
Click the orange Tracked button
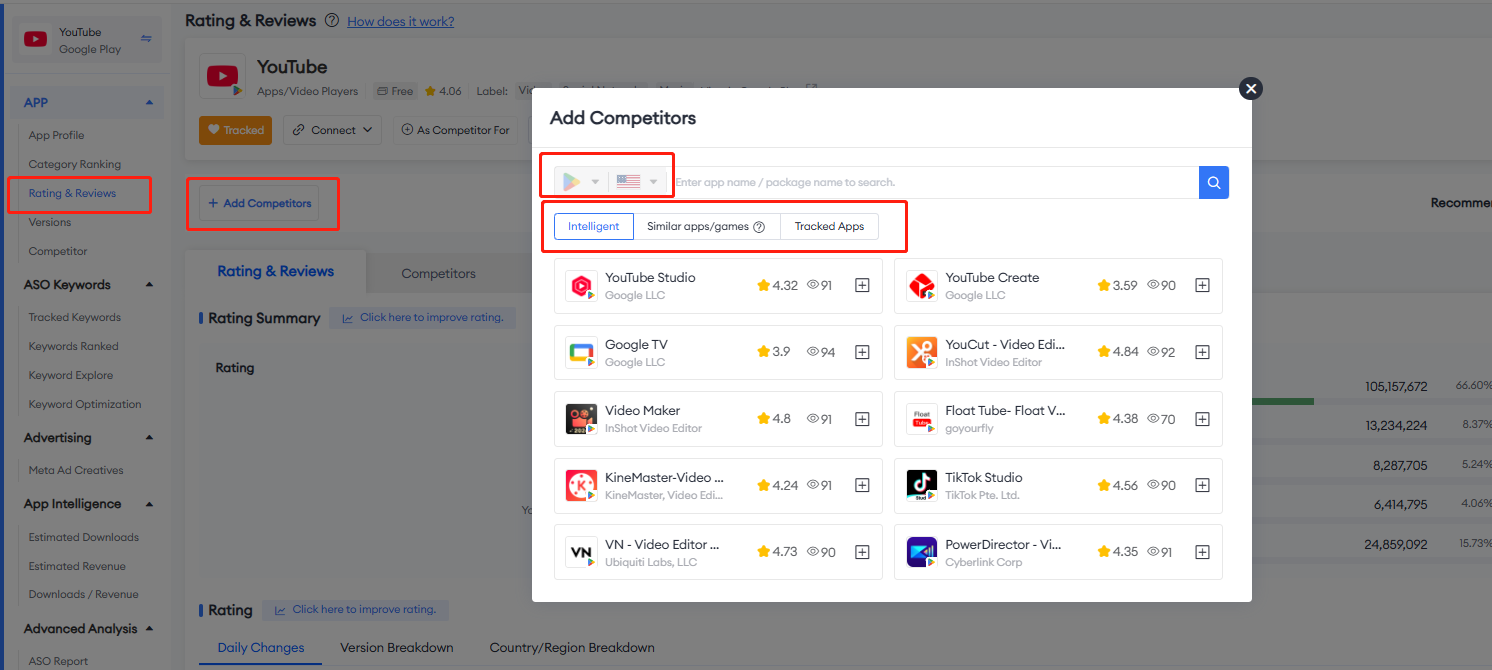pyautogui.click(x=235, y=130)
